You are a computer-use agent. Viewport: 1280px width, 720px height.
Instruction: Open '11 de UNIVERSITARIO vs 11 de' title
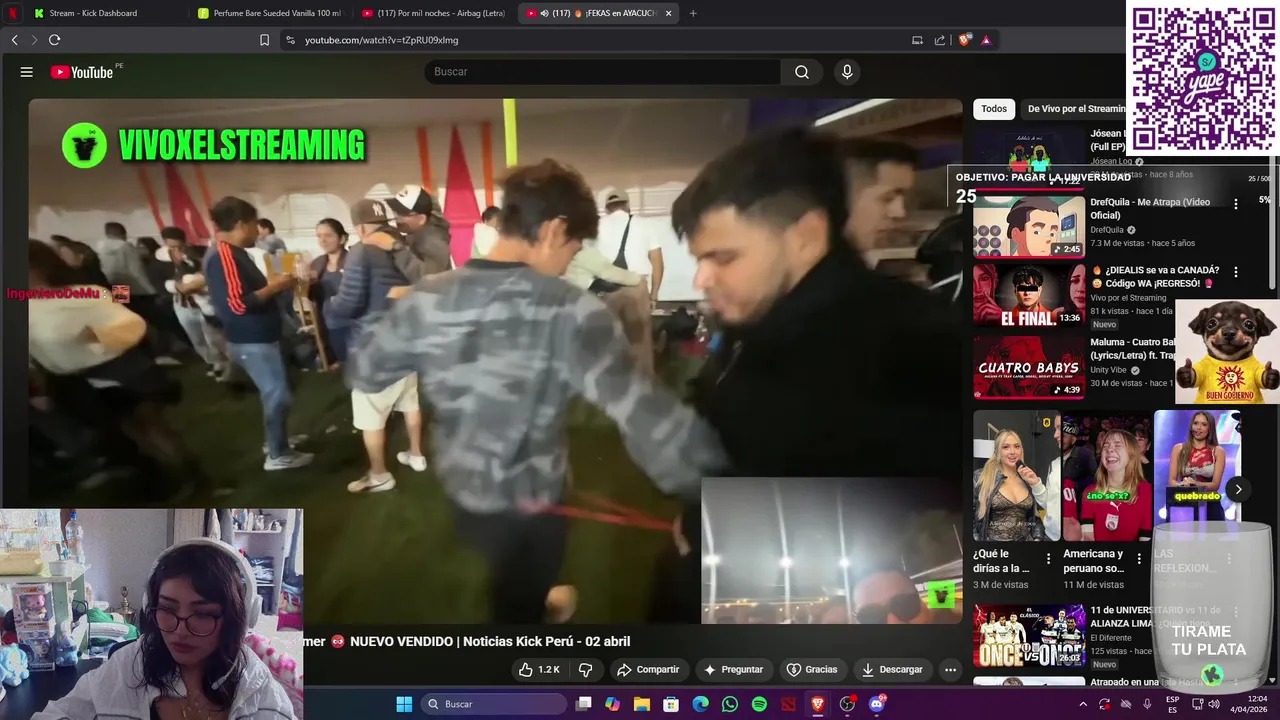(x=1155, y=616)
